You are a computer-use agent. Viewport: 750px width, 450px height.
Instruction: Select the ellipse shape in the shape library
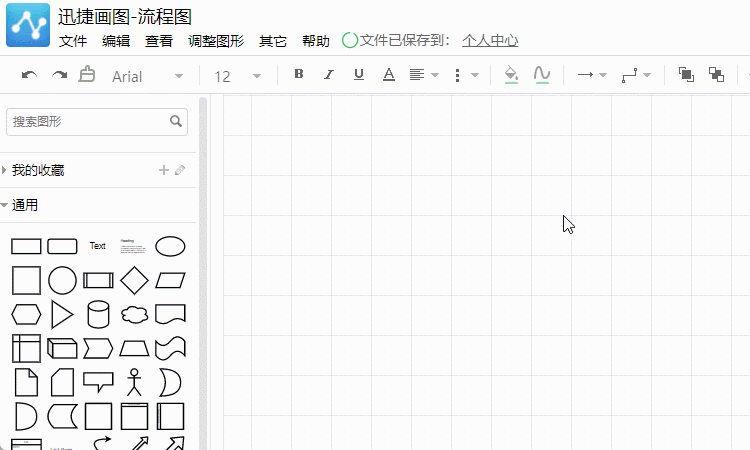(x=170, y=246)
